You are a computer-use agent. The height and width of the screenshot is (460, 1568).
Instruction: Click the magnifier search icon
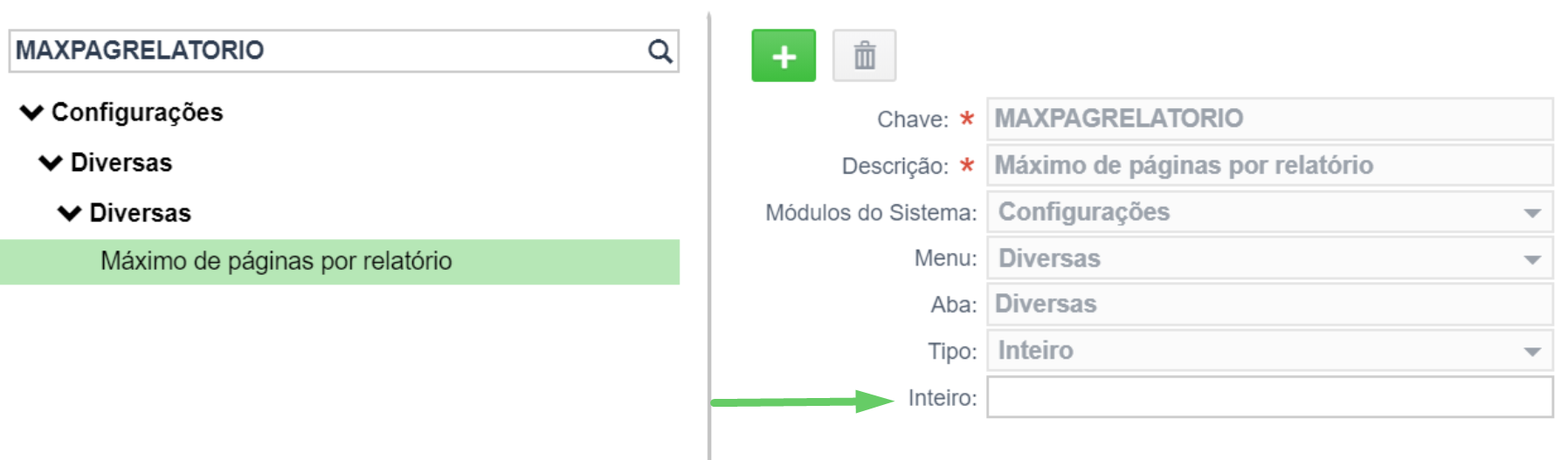[660, 51]
